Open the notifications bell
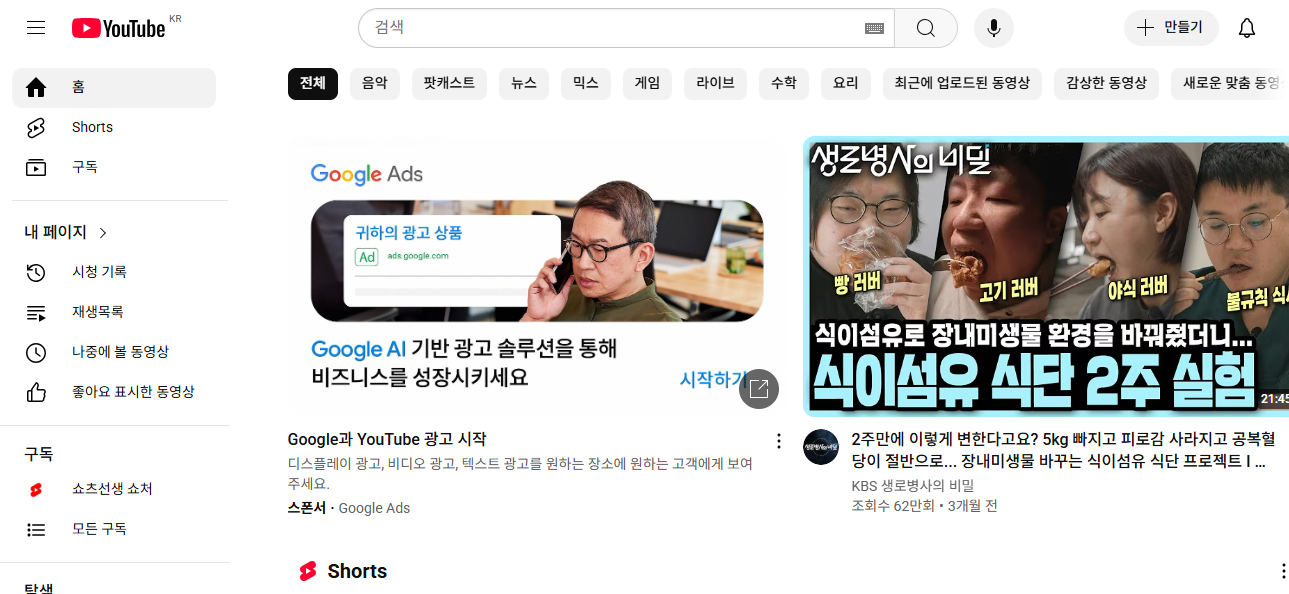Image resolution: width=1289 pixels, height=594 pixels. (1246, 28)
